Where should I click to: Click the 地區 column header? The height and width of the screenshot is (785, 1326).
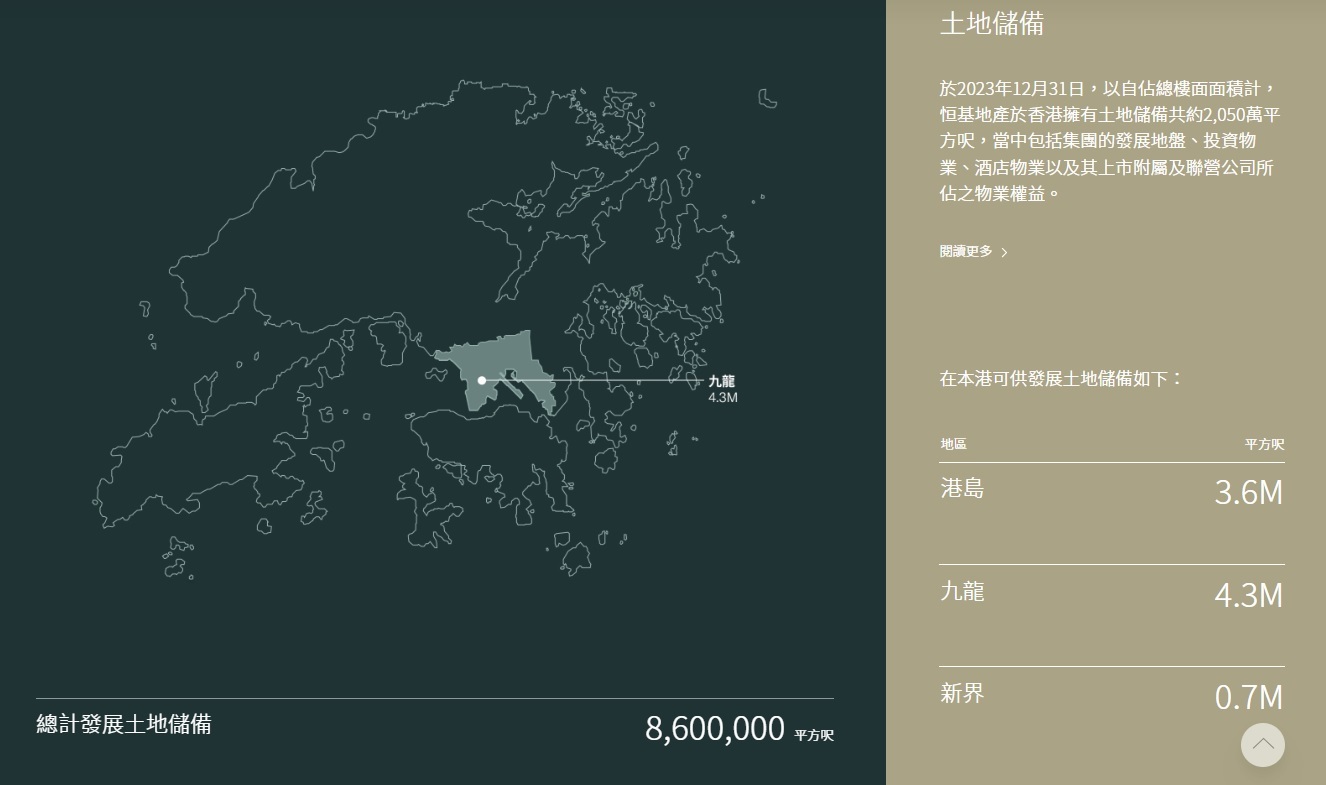point(953,444)
